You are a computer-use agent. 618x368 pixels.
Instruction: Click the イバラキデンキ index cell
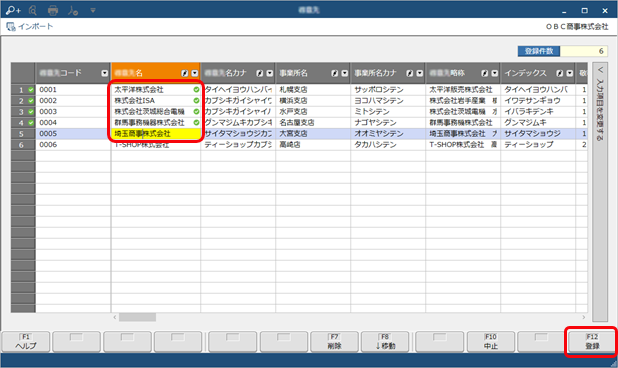pyautogui.click(x=538, y=112)
